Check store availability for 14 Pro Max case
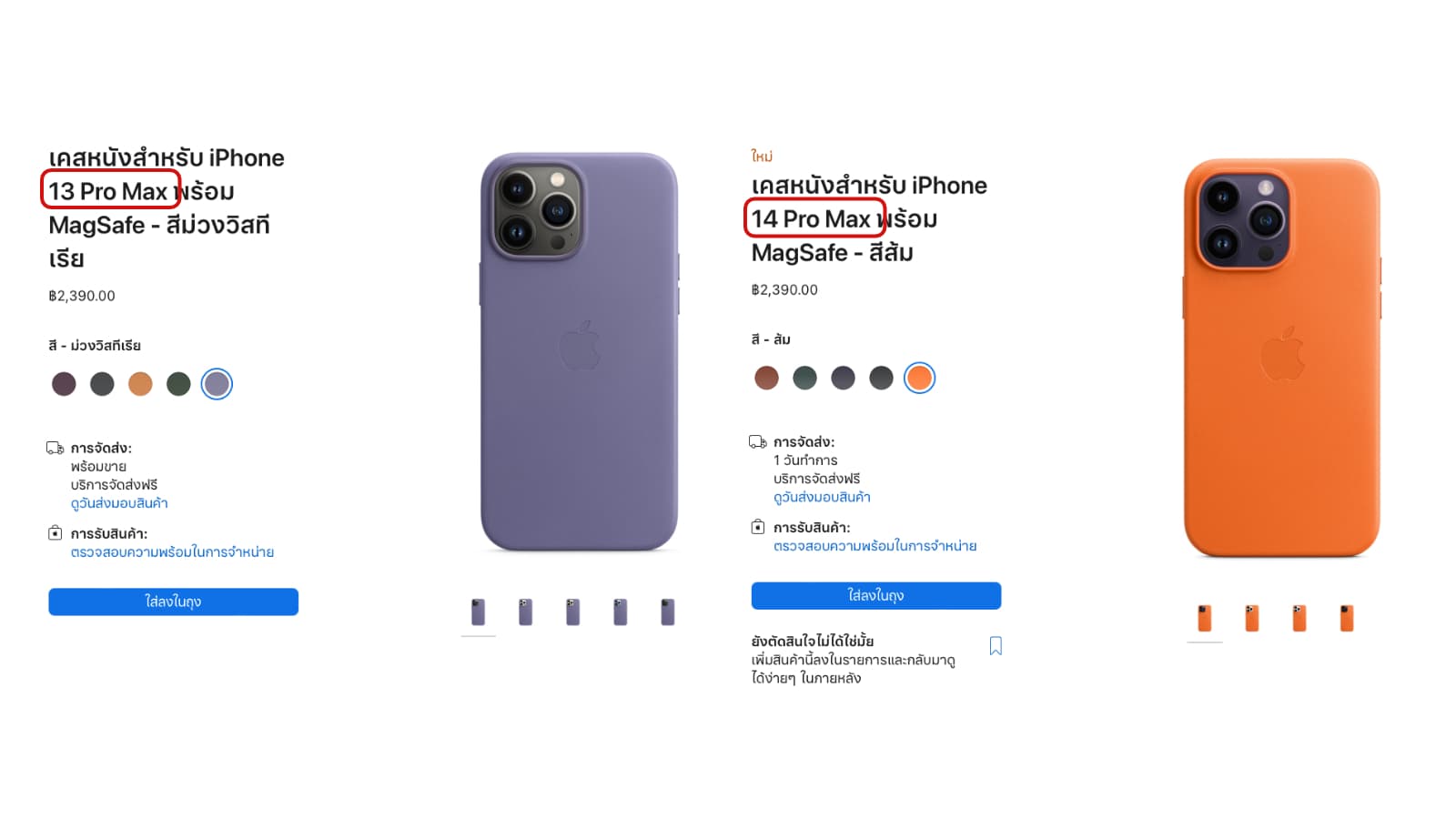 [x=875, y=546]
